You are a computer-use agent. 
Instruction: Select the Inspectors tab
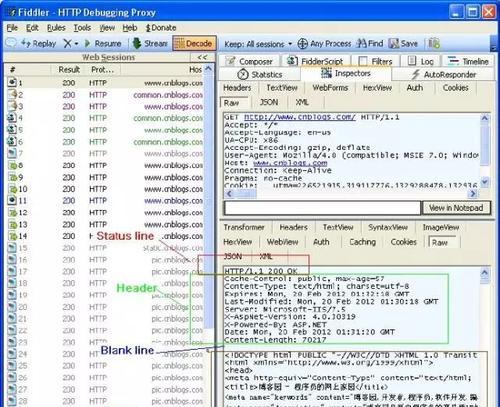tap(346, 73)
